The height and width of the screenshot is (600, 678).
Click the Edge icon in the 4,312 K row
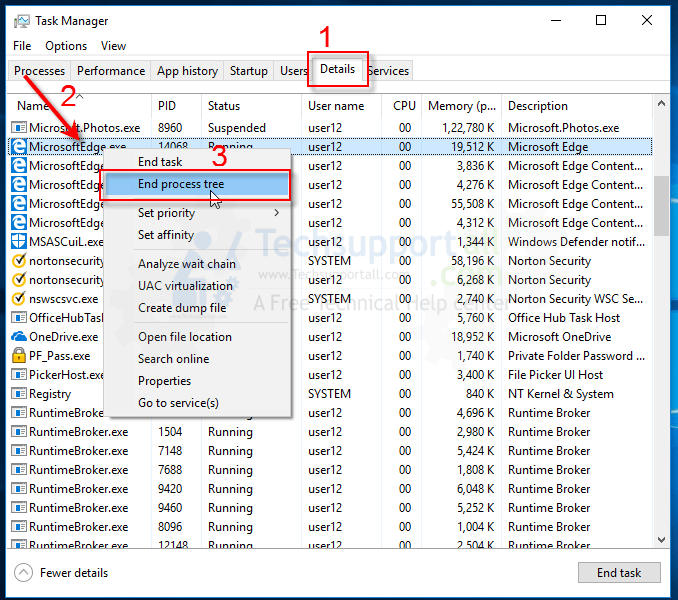[x=19, y=223]
